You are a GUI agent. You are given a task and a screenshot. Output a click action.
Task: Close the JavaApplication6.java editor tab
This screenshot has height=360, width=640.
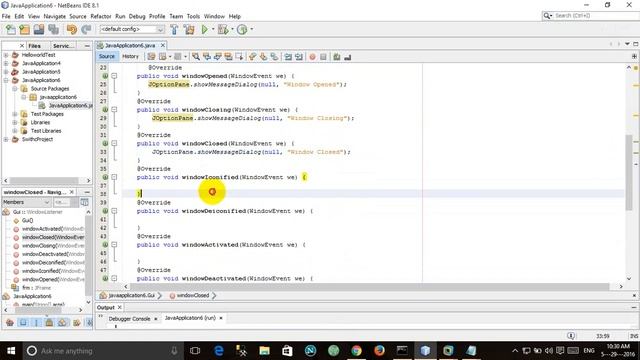point(163,45)
